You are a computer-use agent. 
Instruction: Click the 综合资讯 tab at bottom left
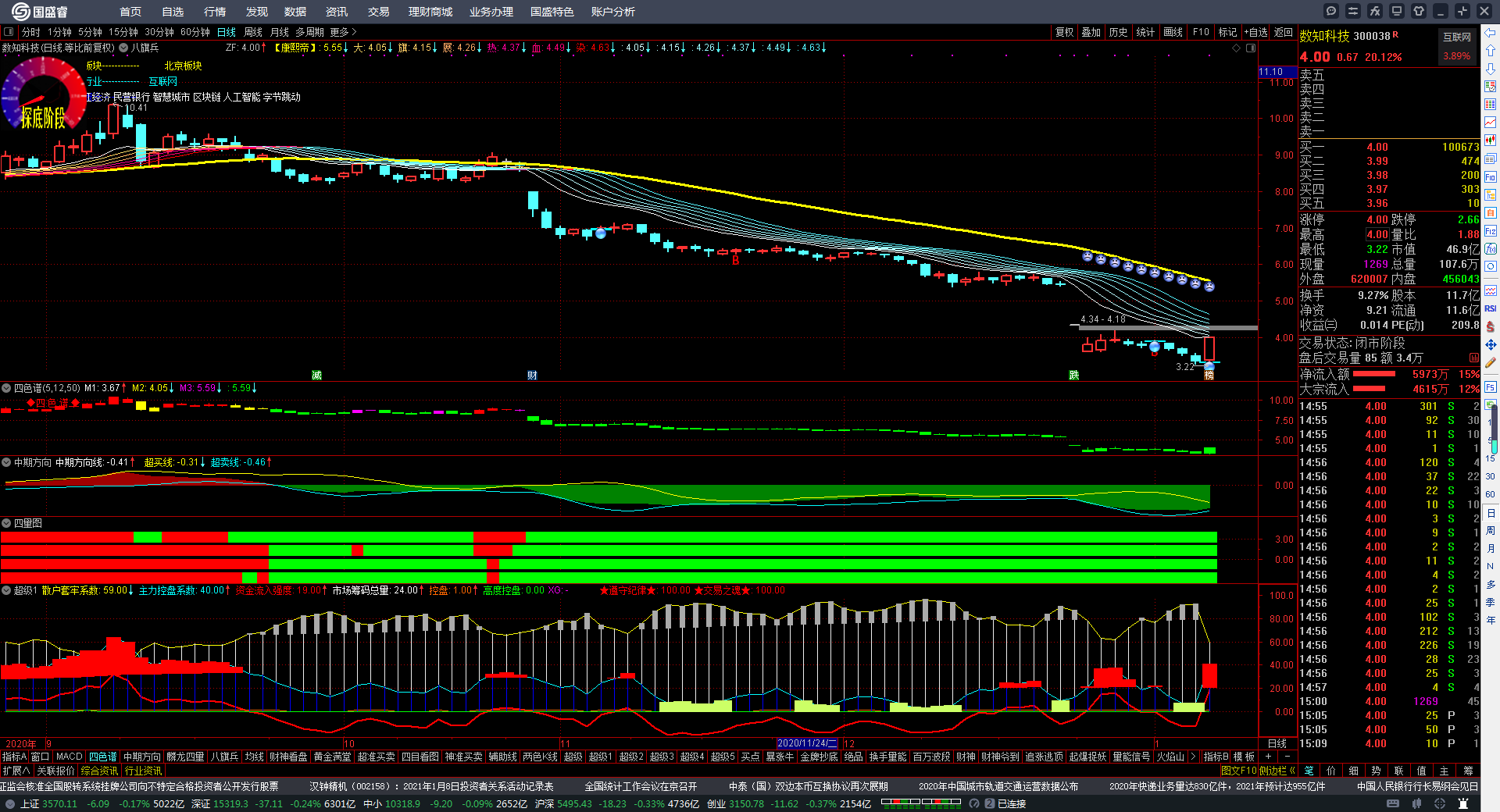[x=100, y=771]
